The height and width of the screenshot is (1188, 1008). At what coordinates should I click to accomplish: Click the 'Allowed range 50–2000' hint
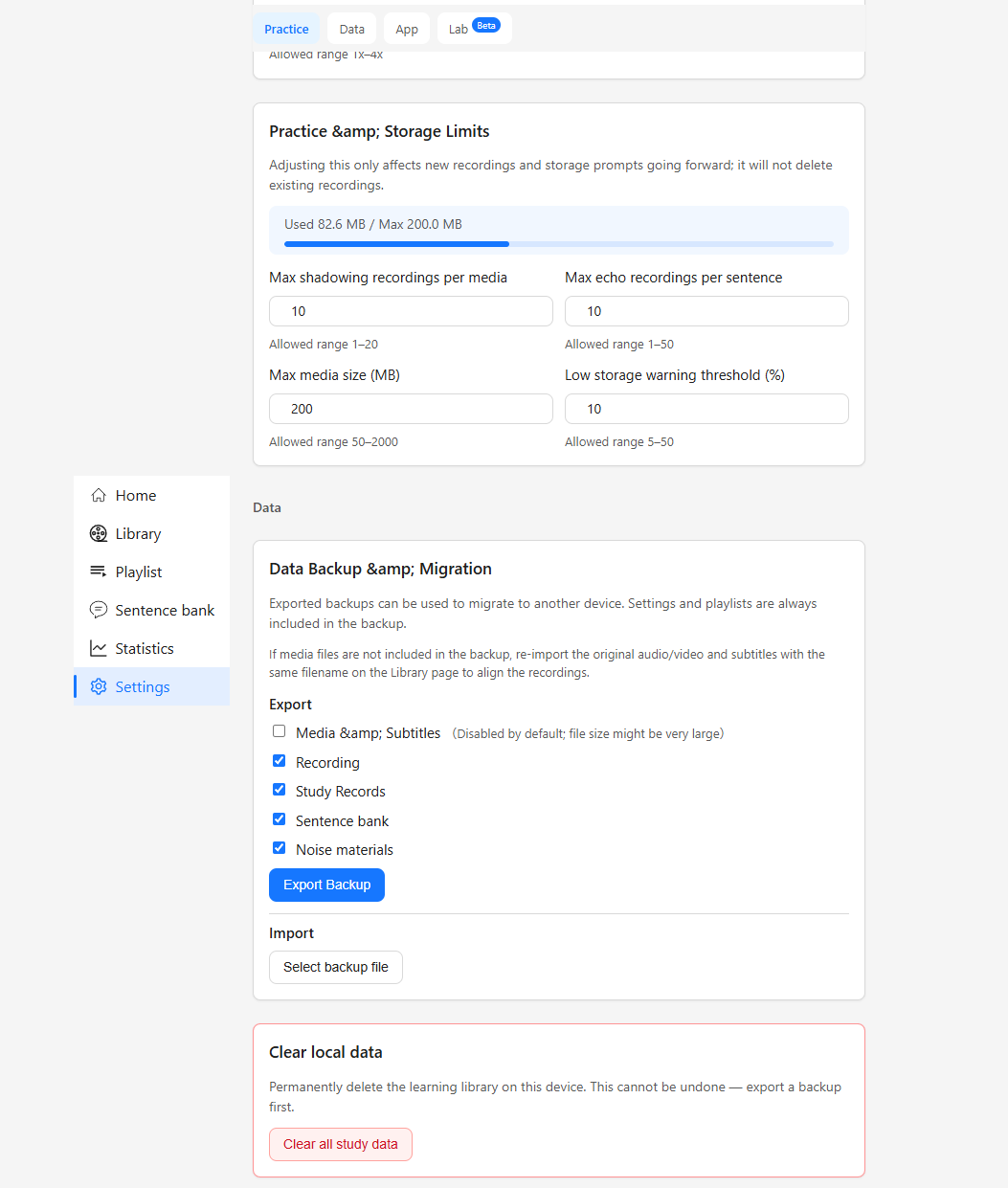click(x=333, y=441)
